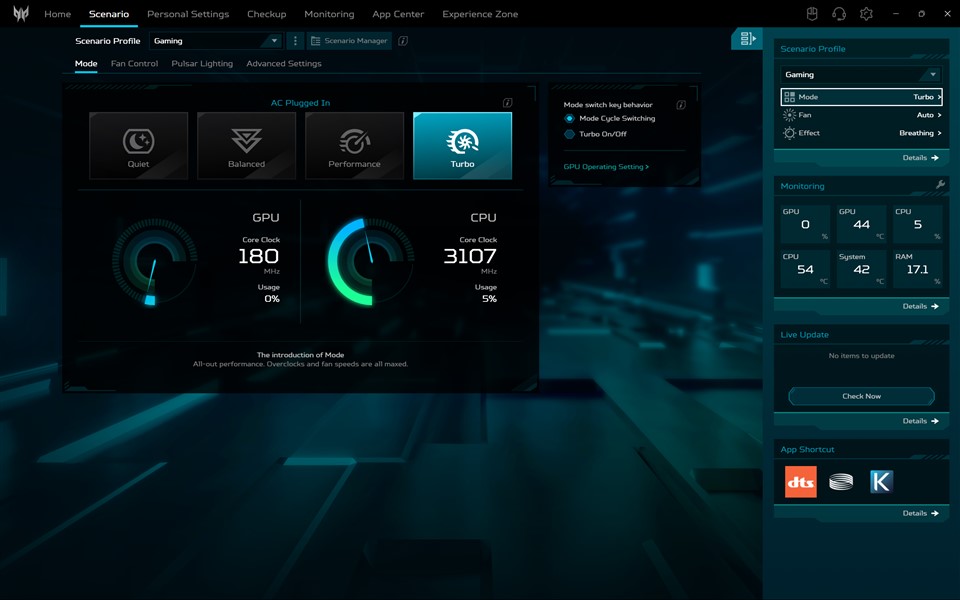Activate the Turbo mode tile
The image size is (960, 600).
click(x=462, y=145)
